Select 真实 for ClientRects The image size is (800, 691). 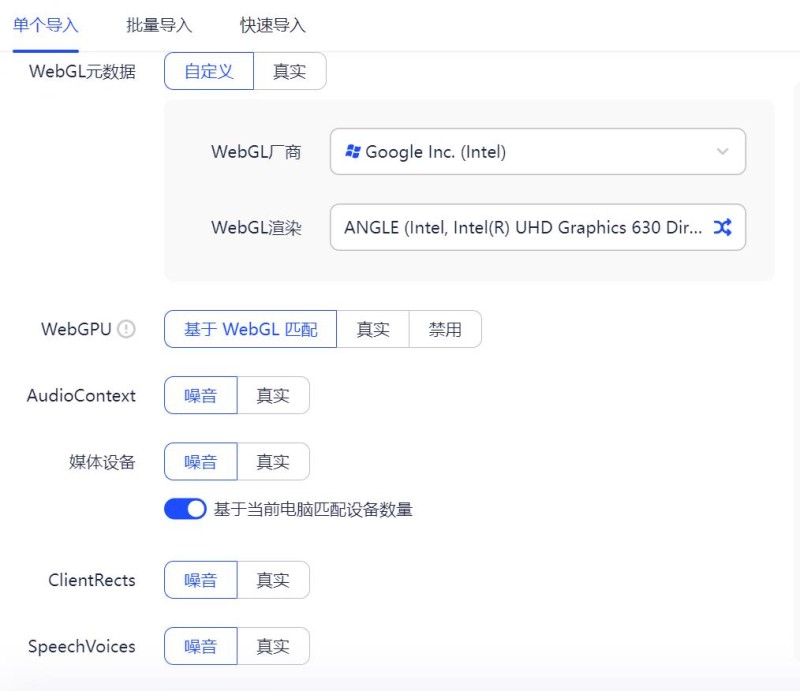(273, 580)
